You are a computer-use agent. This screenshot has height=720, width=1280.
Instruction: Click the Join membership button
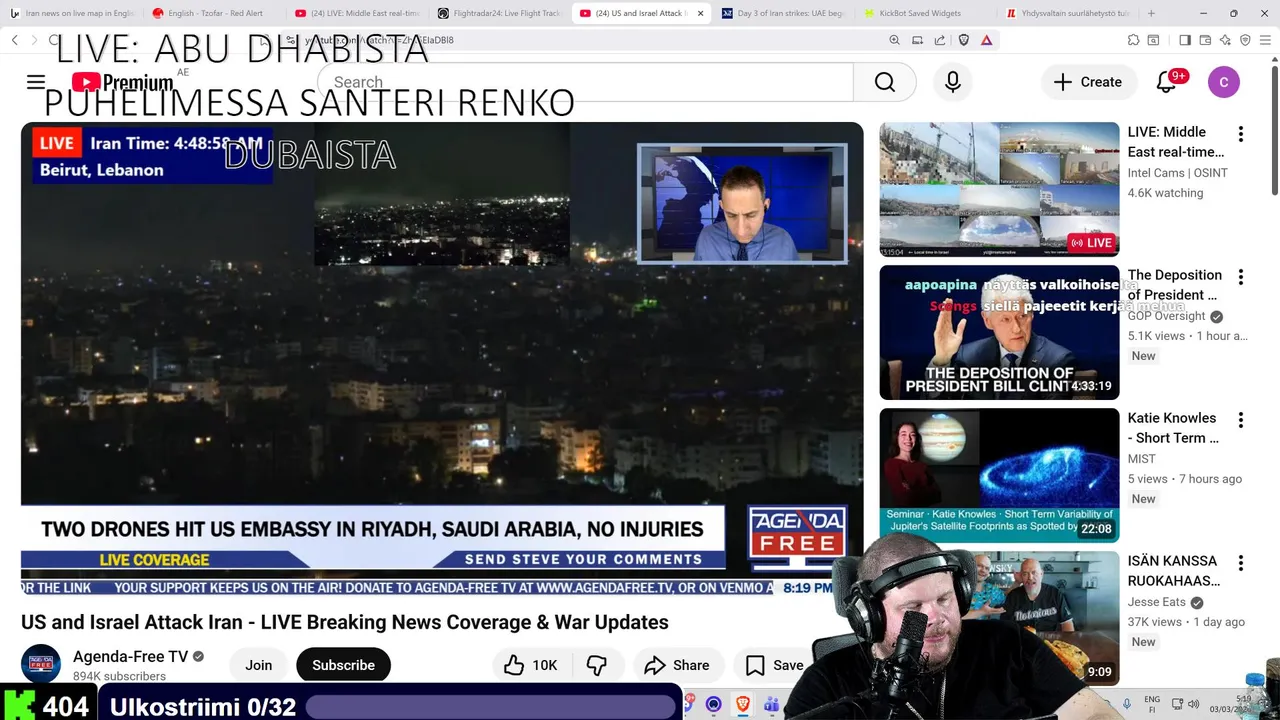[x=259, y=665]
